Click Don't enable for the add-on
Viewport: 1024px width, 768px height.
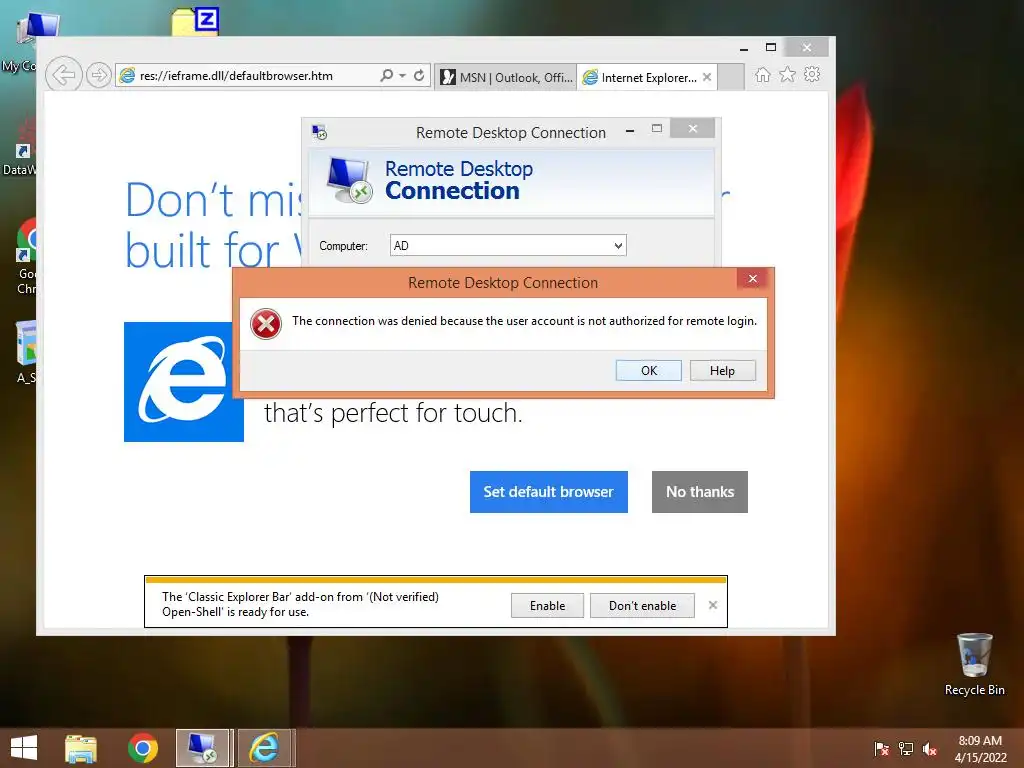click(642, 605)
